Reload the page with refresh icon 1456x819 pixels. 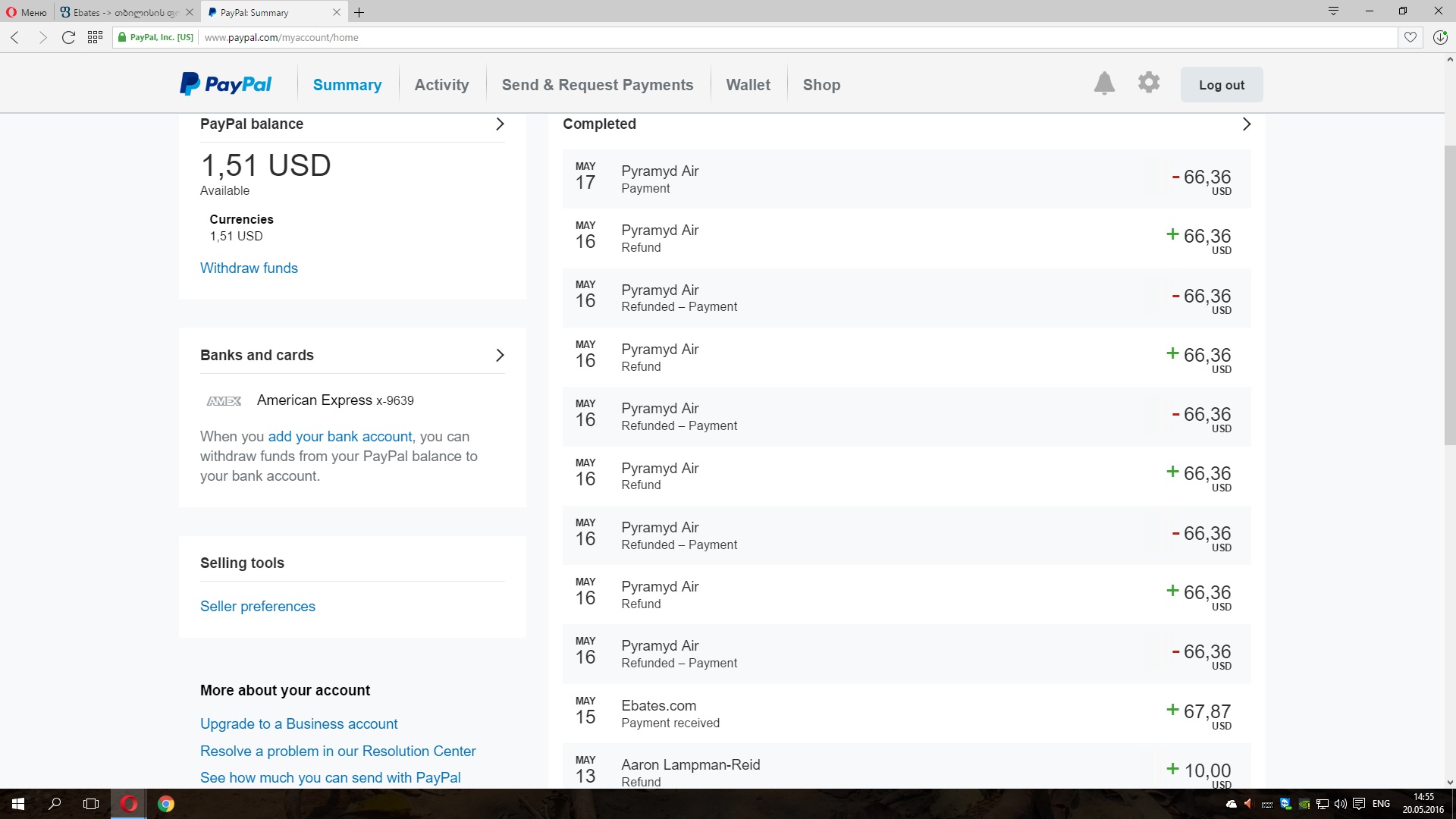[68, 37]
